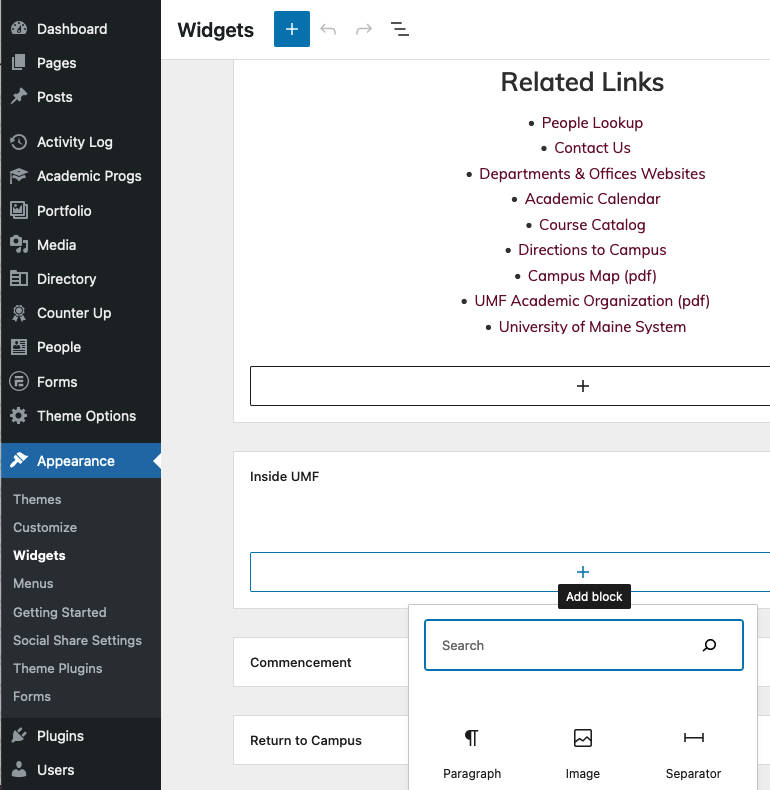Image resolution: width=770 pixels, height=790 pixels.
Task: Click the Directions to Campus link
Action: point(592,249)
